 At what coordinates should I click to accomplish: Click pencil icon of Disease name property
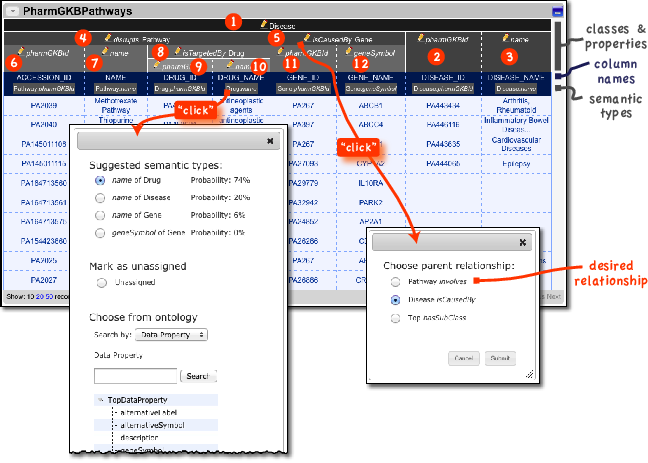coord(506,38)
